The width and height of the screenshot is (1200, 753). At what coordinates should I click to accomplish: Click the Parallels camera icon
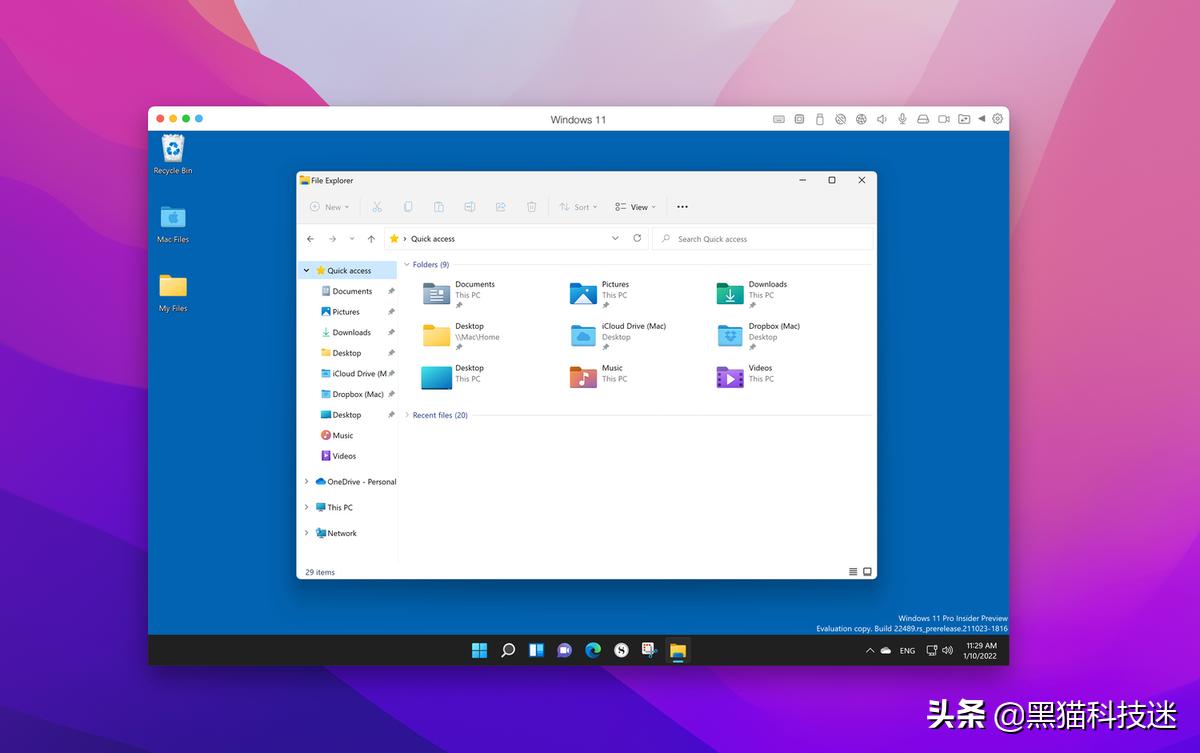(943, 118)
